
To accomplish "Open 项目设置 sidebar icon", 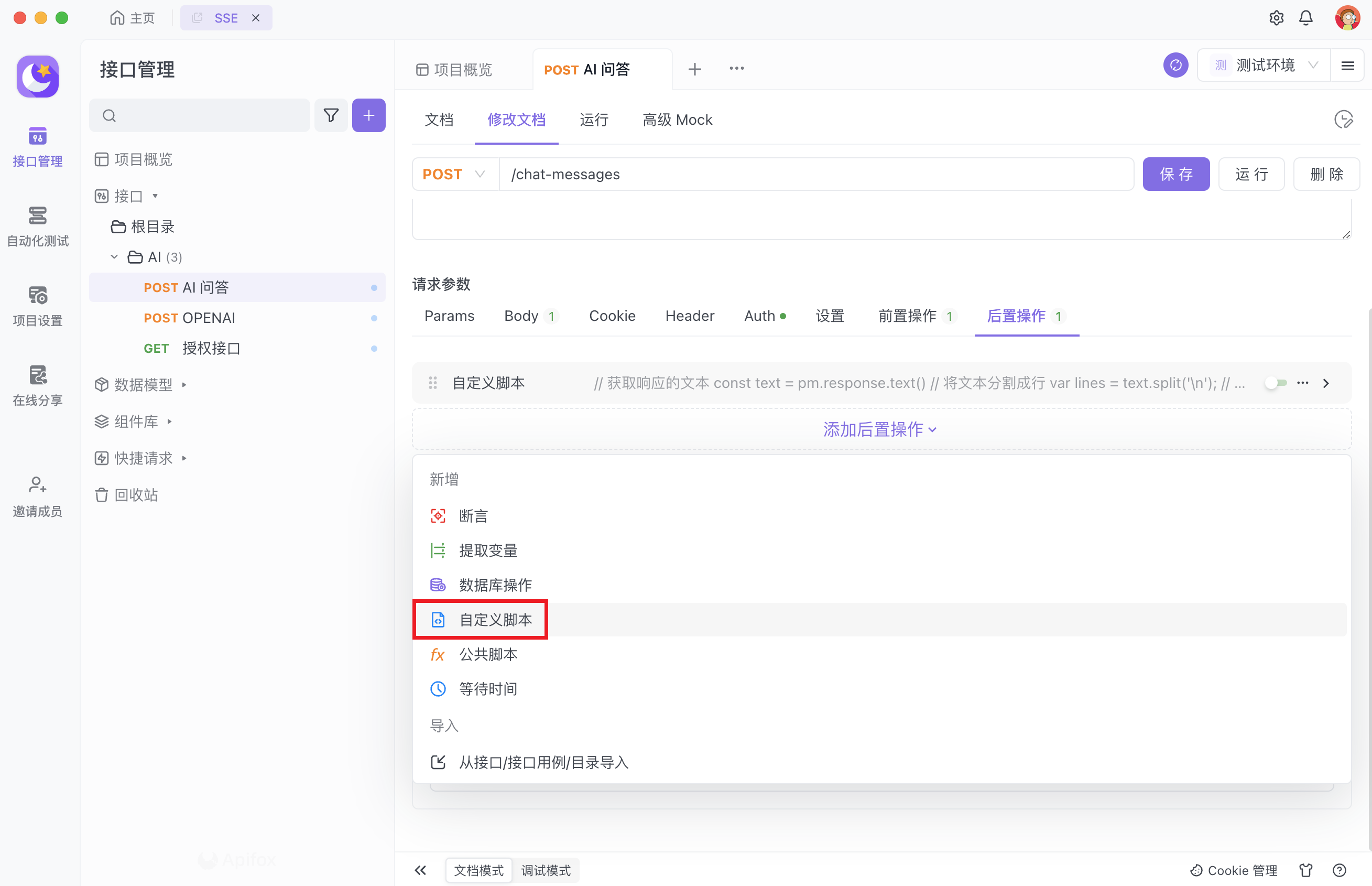I will (x=37, y=306).
